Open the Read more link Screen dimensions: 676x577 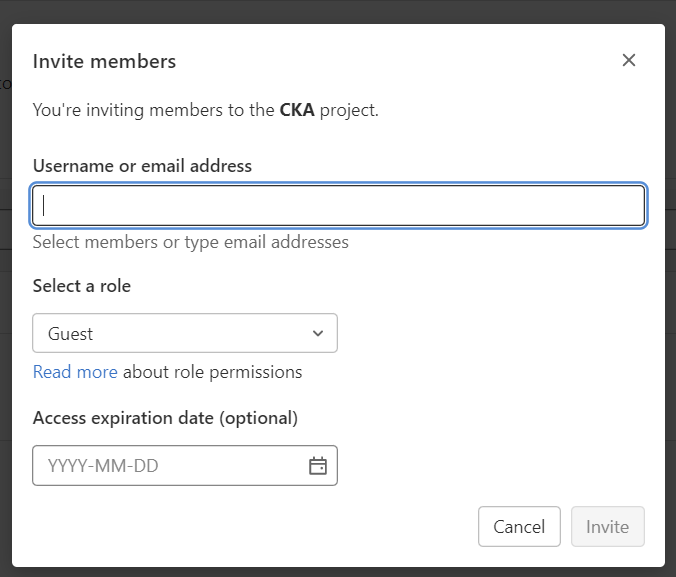pos(75,372)
